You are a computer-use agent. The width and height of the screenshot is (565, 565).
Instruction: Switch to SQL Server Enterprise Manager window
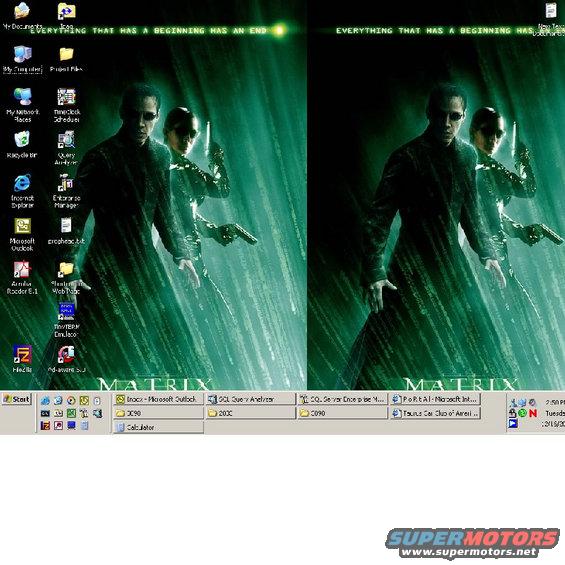tap(343, 399)
